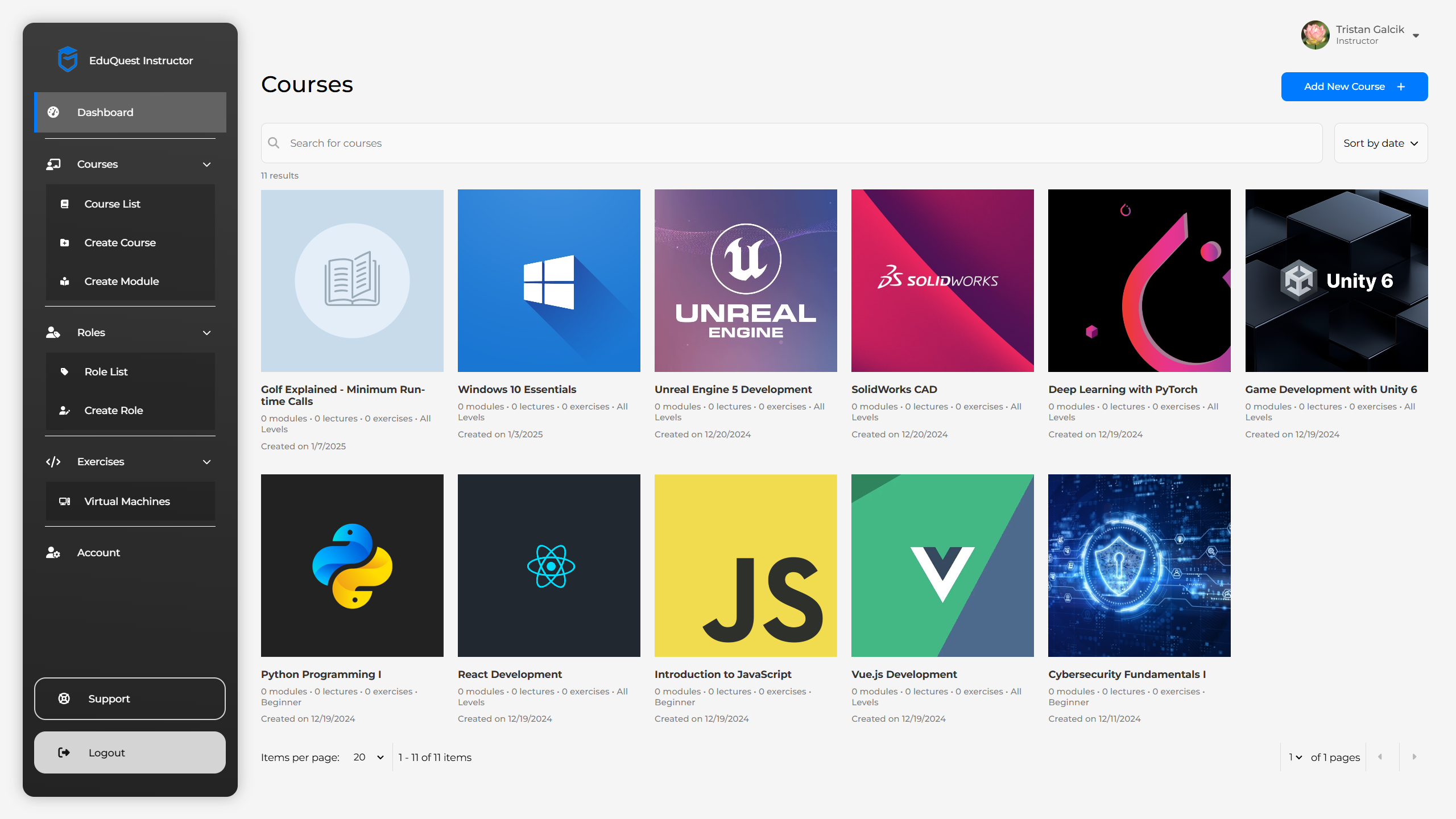Open SolidWorks CAD course title
This screenshot has height=819, width=1456.
click(x=894, y=389)
